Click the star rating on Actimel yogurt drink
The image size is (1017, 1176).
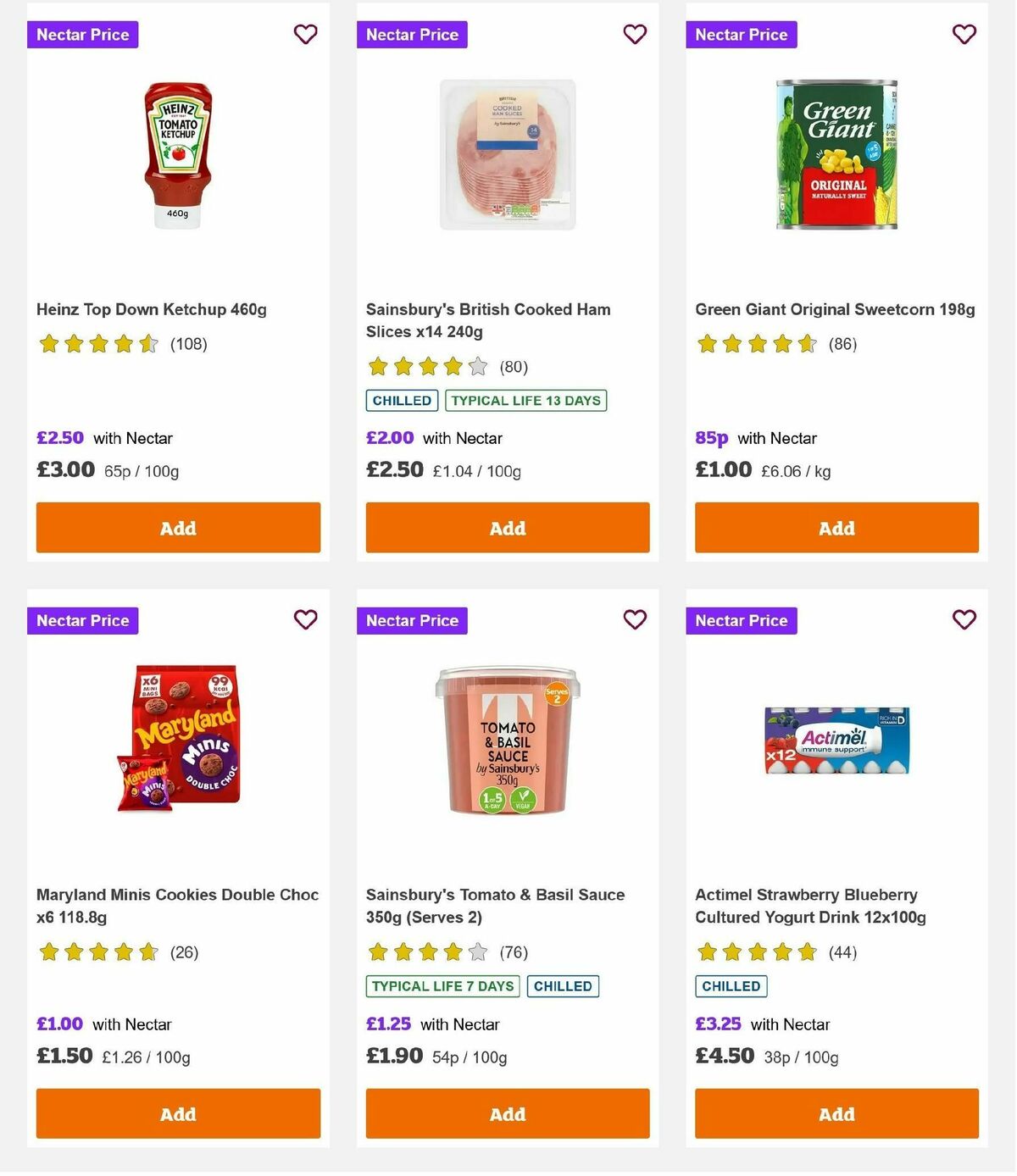(757, 952)
